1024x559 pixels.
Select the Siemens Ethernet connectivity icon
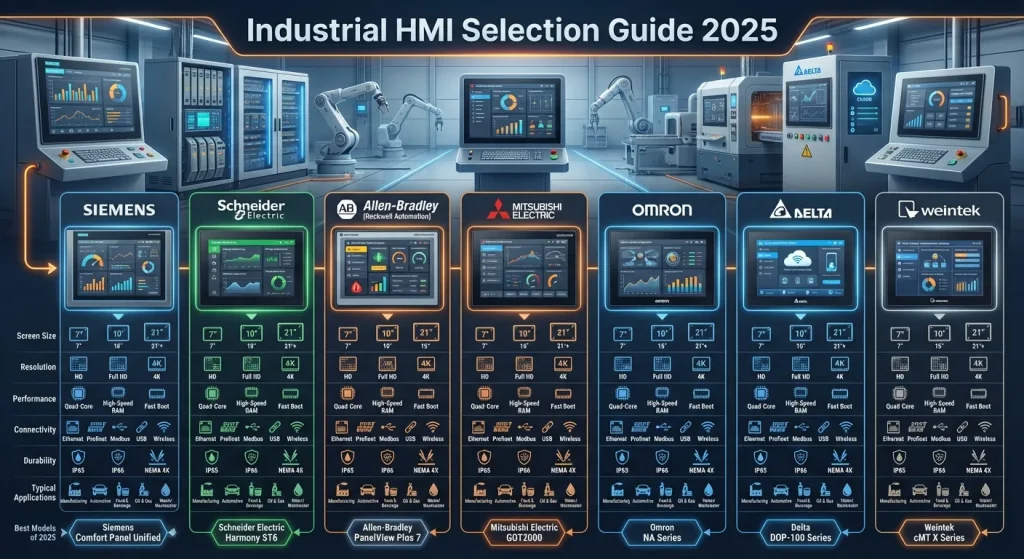(x=72, y=426)
